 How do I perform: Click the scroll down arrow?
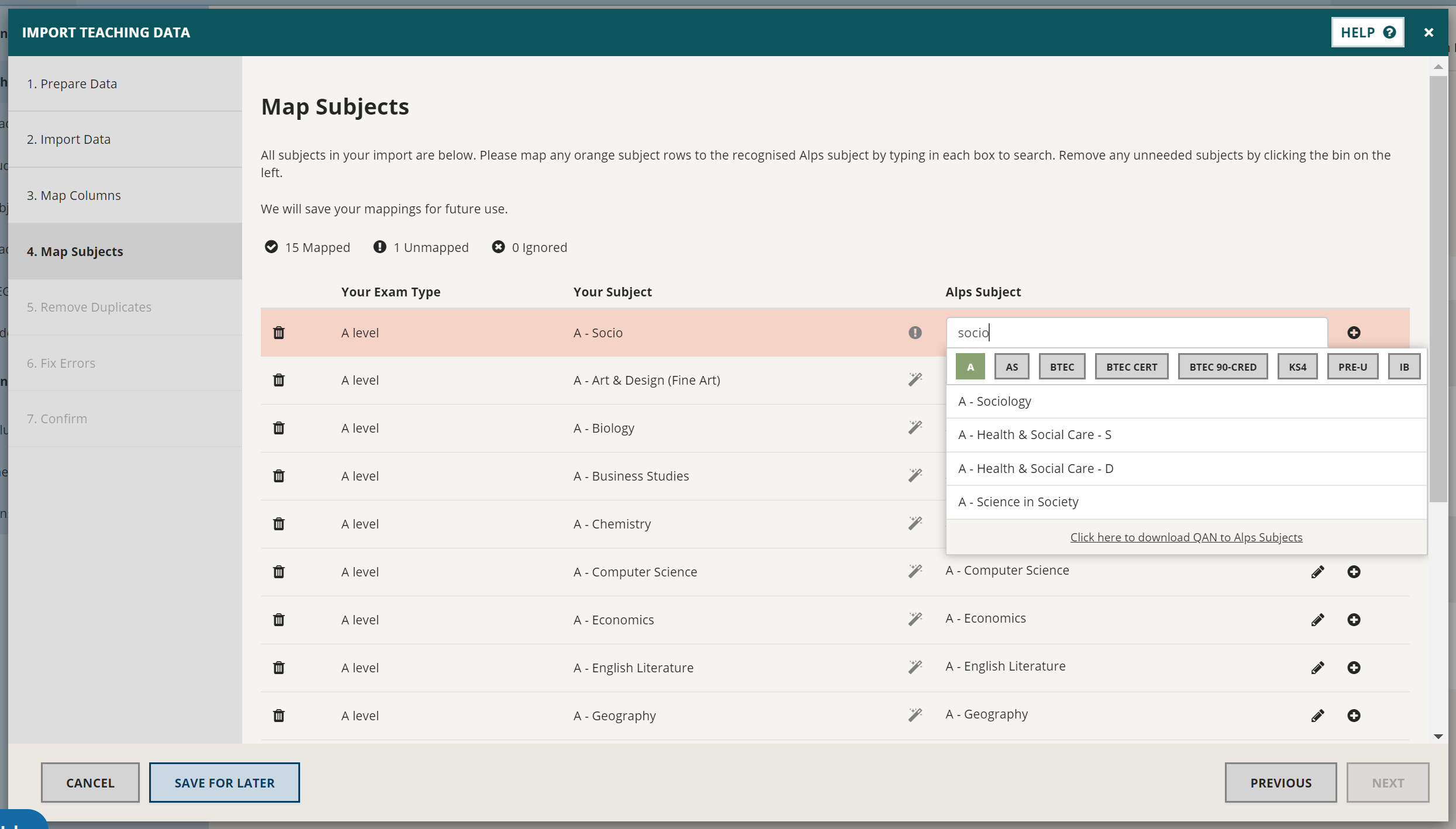click(x=1438, y=737)
